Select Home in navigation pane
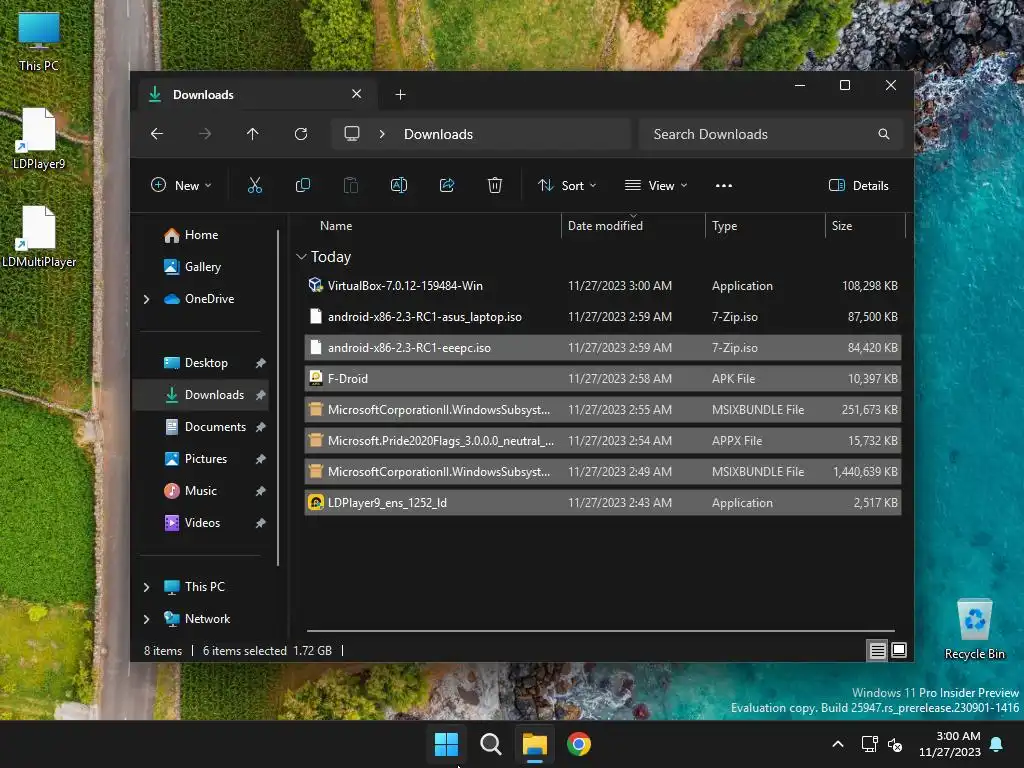 (x=201, y=235)
